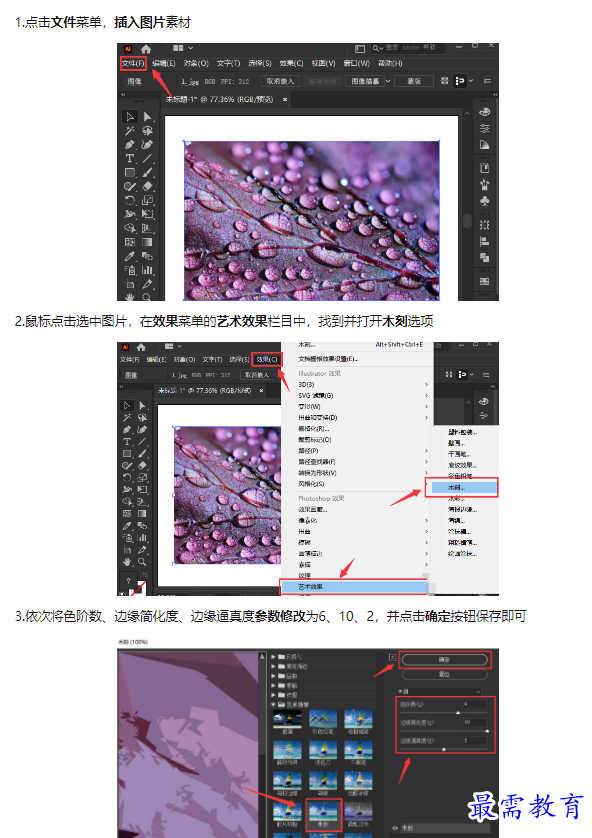The width and height of the screenshot is (592, 838).
Task: Select the Pen tool in the first screenshot
Action: 130,144
